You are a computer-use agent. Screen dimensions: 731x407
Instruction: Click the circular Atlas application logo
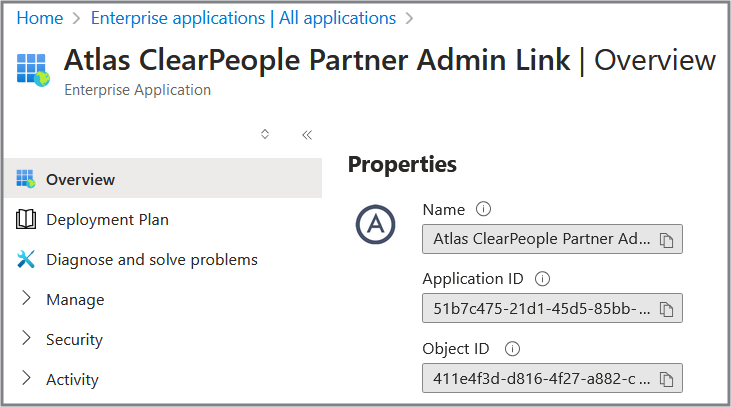coord(376,226)
